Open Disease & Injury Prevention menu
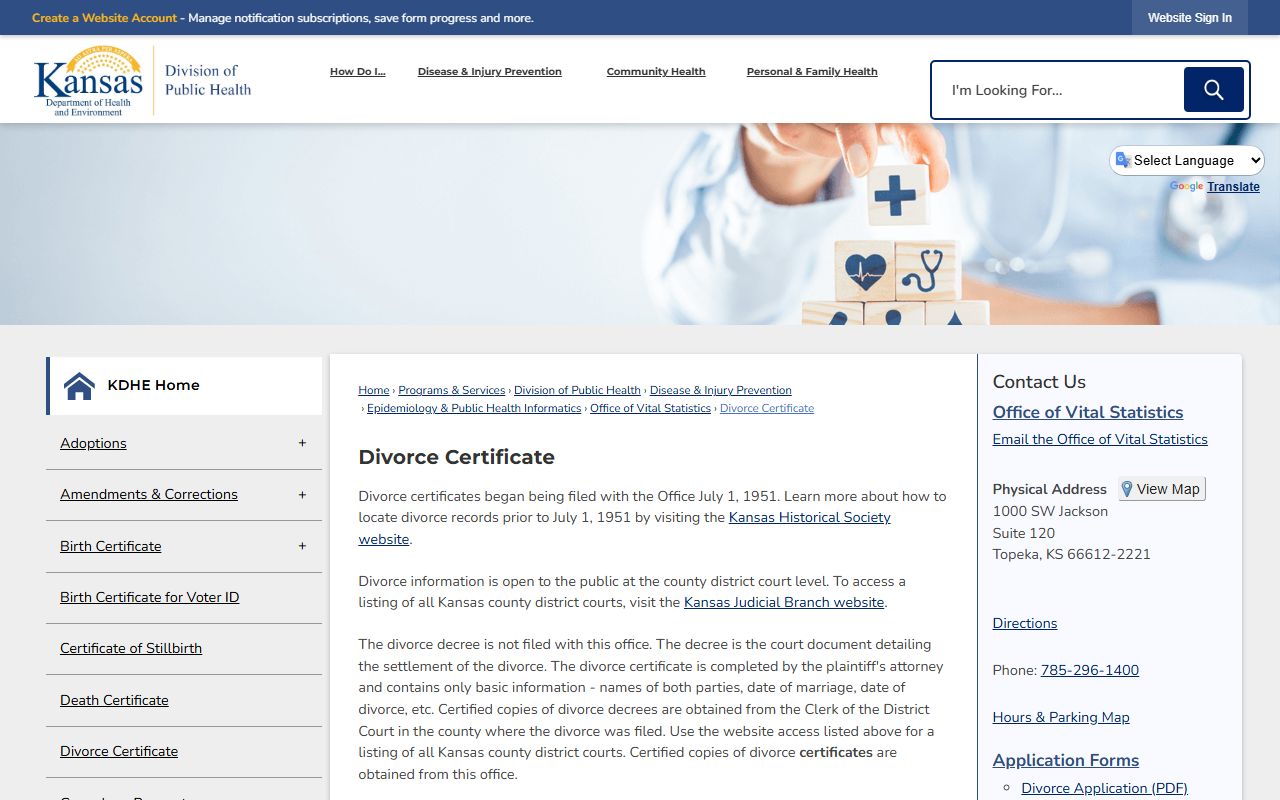 489,72
